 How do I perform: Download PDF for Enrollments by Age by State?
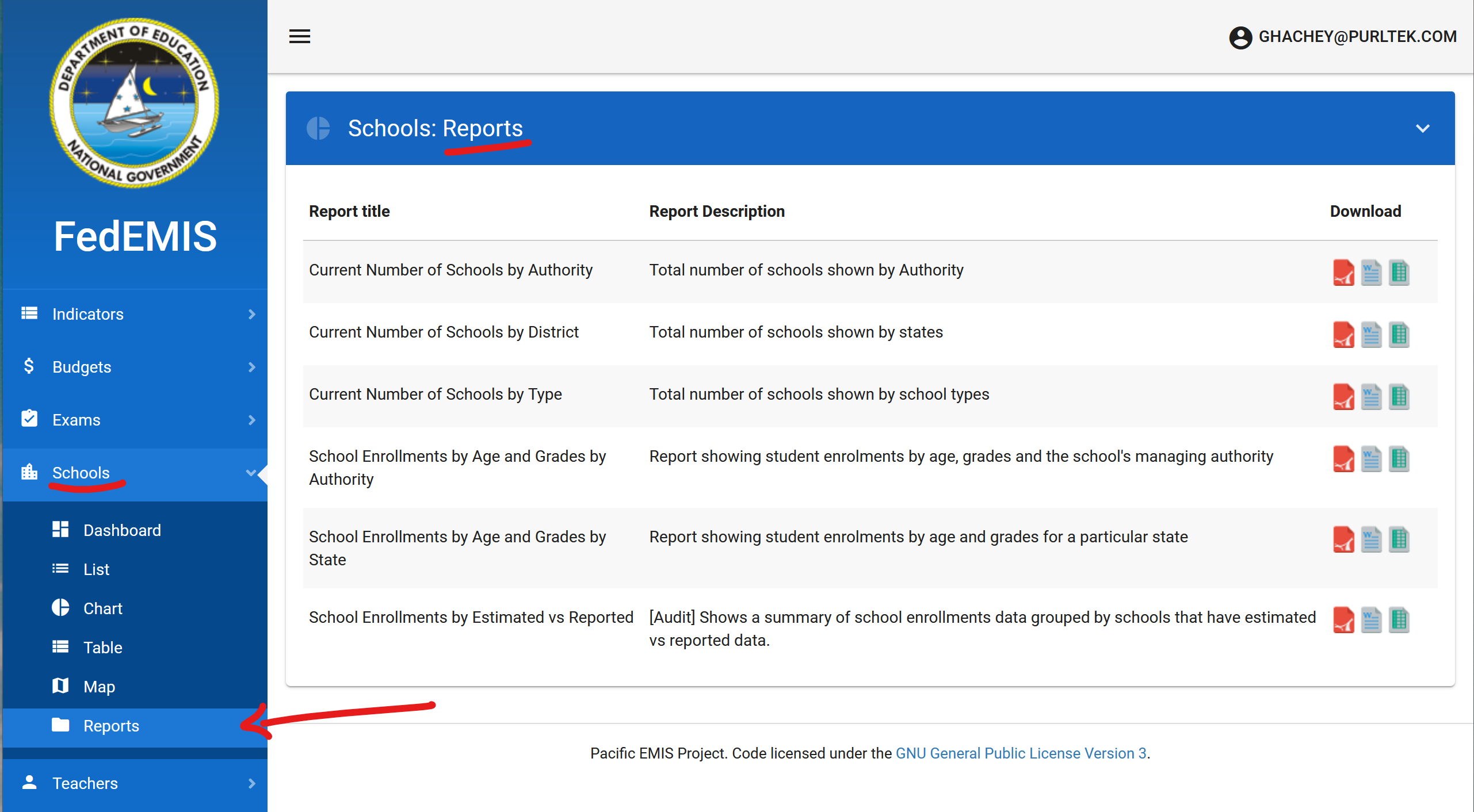click(1343, 539)
